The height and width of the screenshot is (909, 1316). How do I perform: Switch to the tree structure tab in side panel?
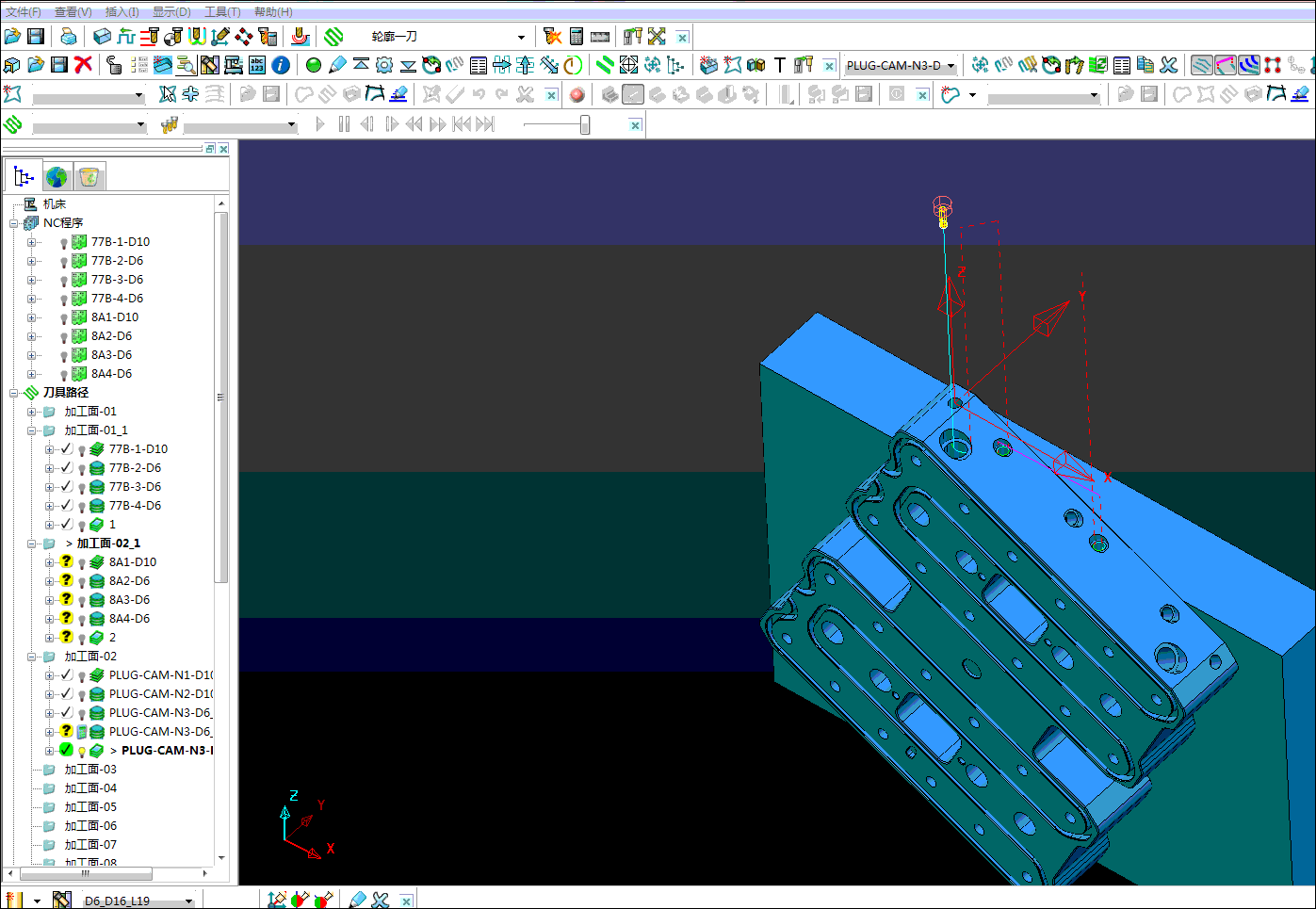point(24,176)
